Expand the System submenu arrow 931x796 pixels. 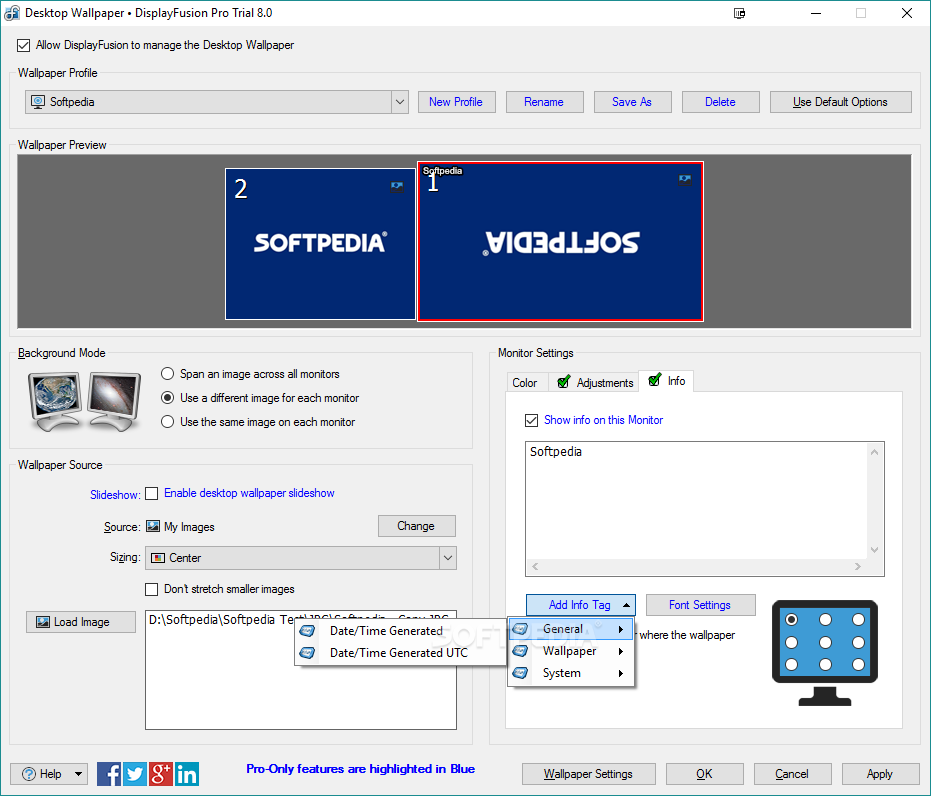click(621, 673)
